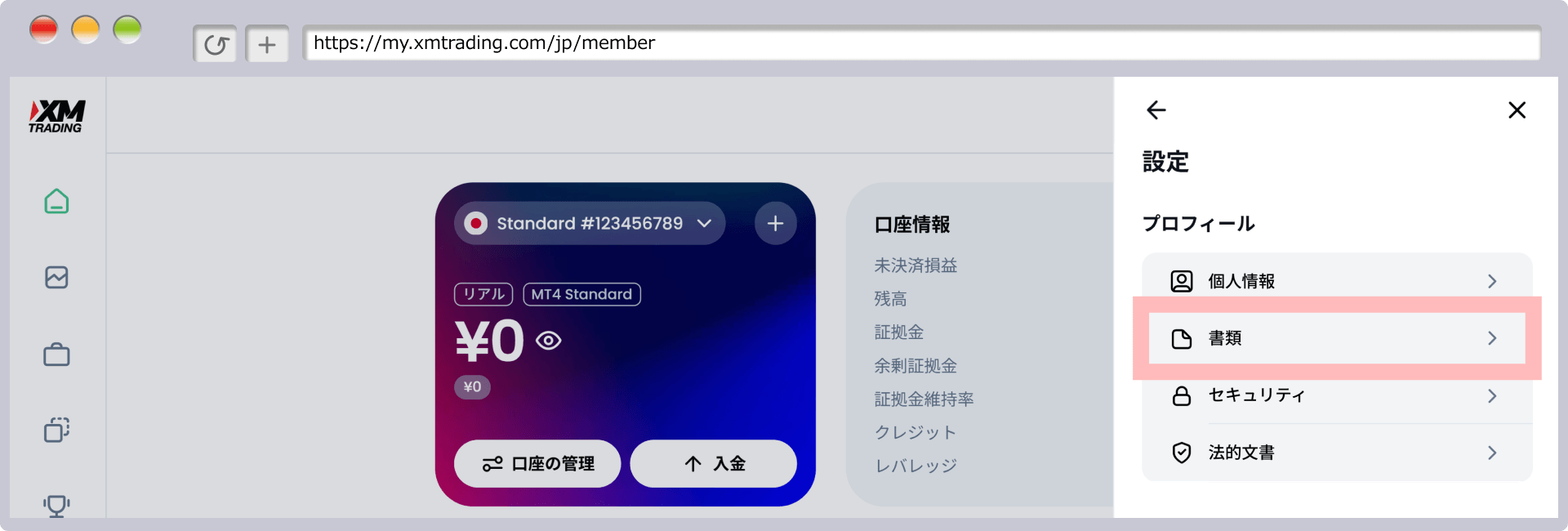Open 個人情報 profile row
1568x531 pixels.
[x=1337, y=281]
